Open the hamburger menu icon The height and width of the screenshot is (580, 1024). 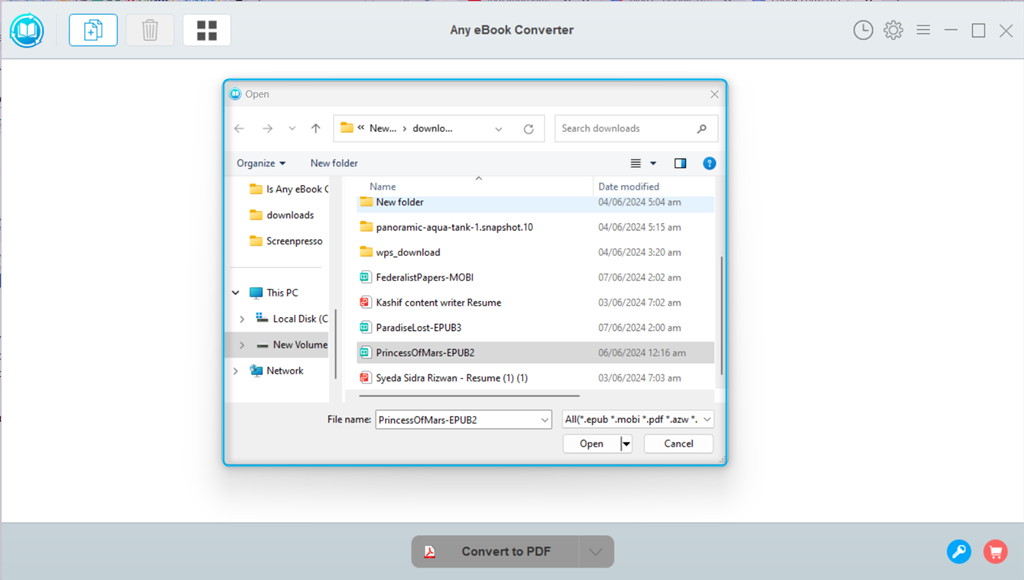click(923, 30)
